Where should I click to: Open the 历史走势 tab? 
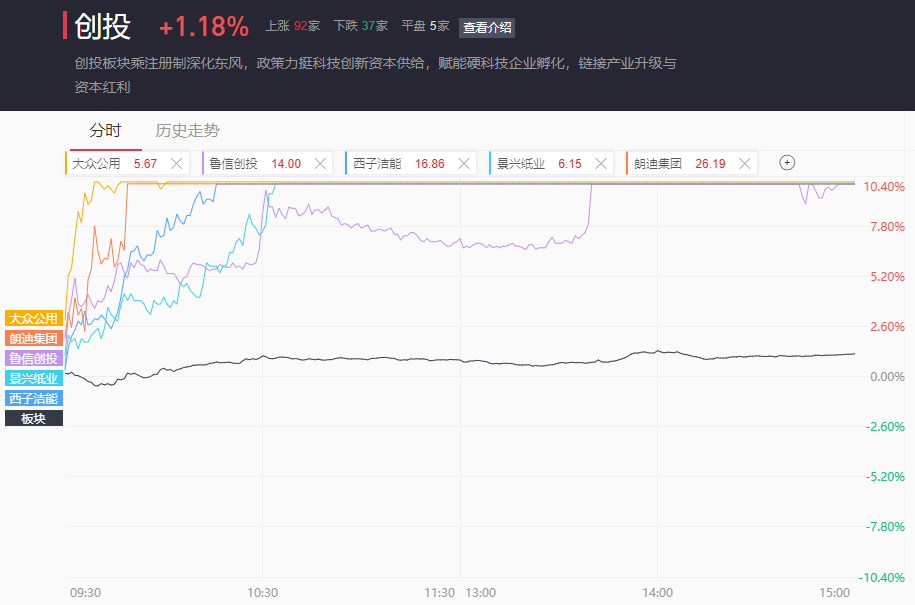tap(187, 130)
